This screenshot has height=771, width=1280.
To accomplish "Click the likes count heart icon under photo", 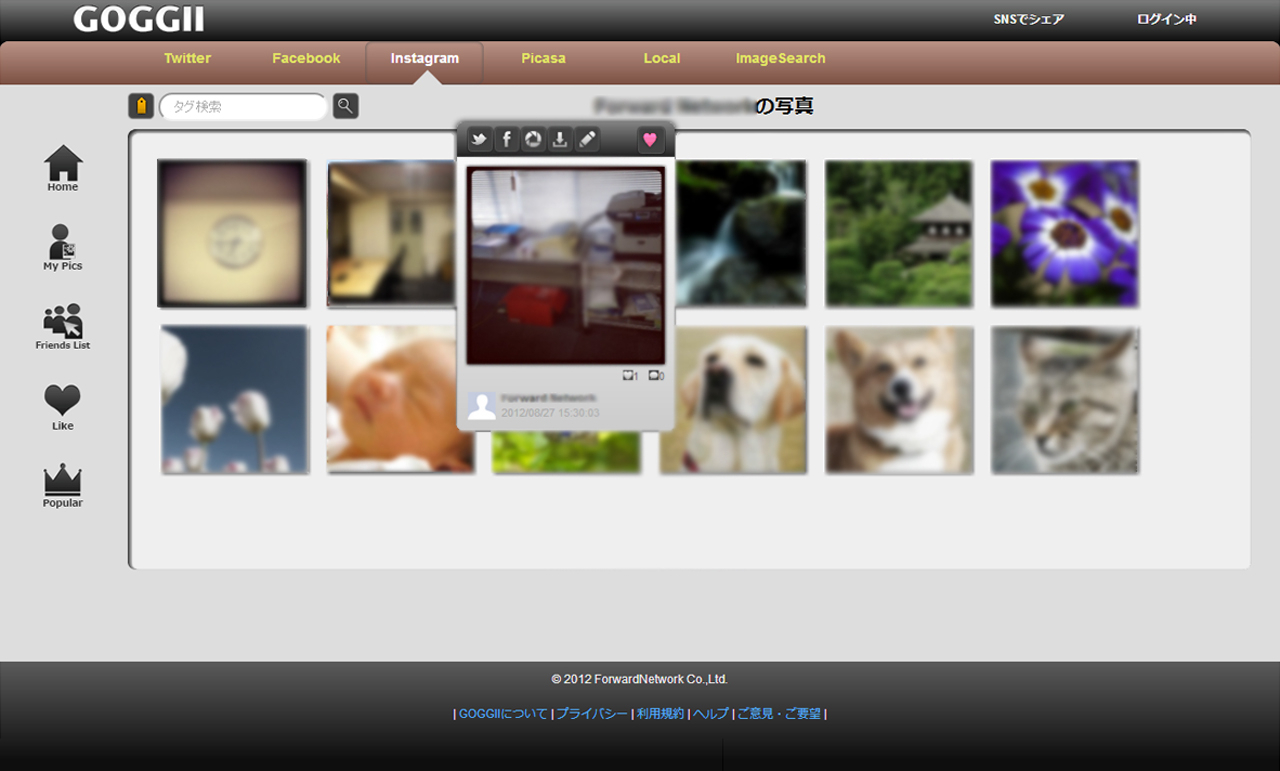I will click(629, 376).
